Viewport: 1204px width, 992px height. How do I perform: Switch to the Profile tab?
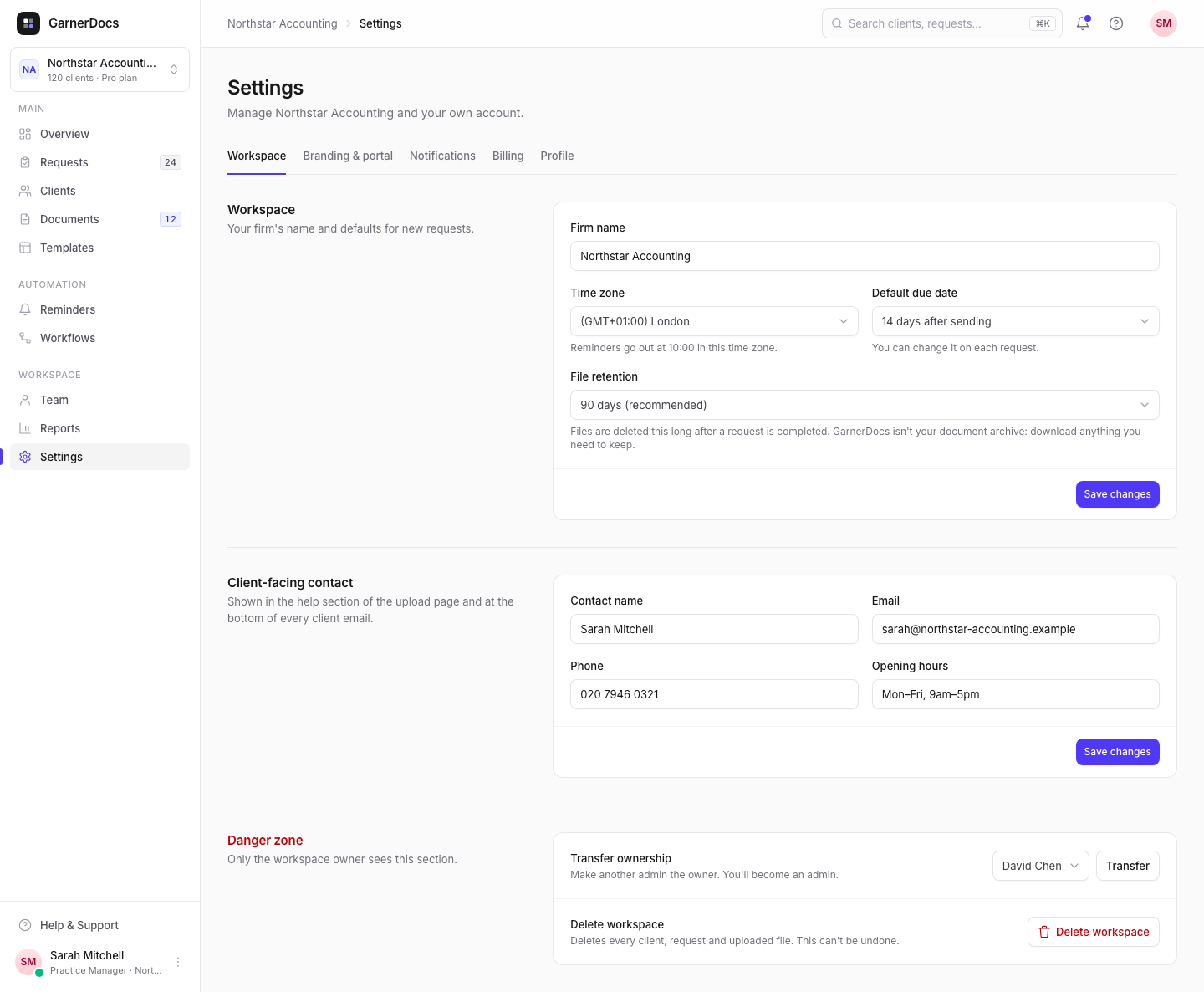pos(557,156)
